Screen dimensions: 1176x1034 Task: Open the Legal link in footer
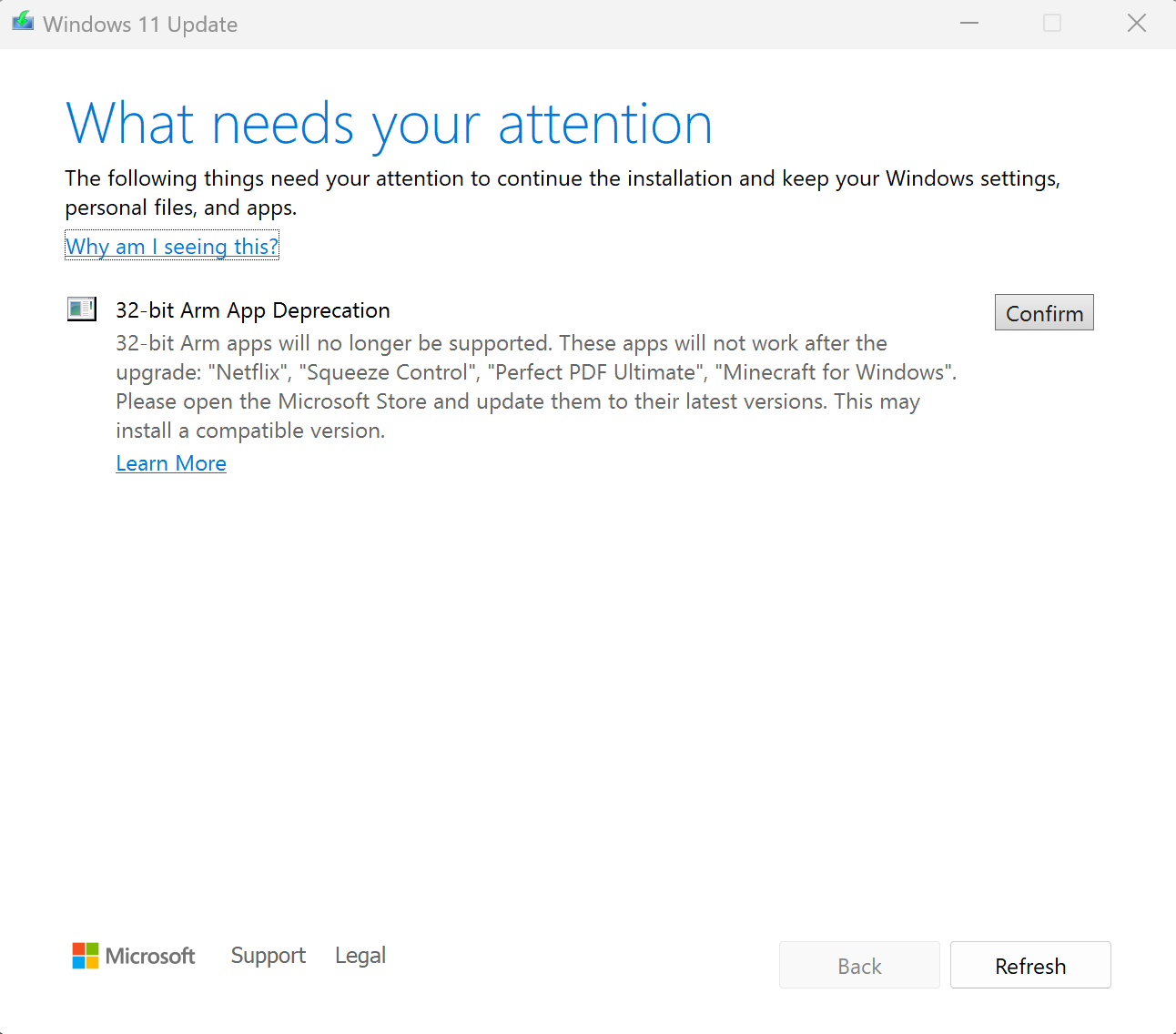pyautogui.click(x=360, y=956)
